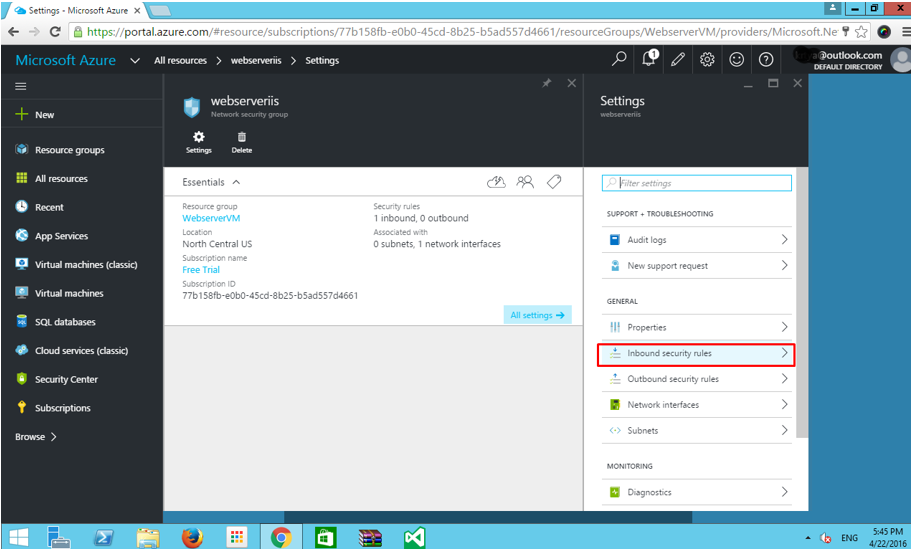
Task: Open Firefox from the taskbar
Action: [192, 537]
